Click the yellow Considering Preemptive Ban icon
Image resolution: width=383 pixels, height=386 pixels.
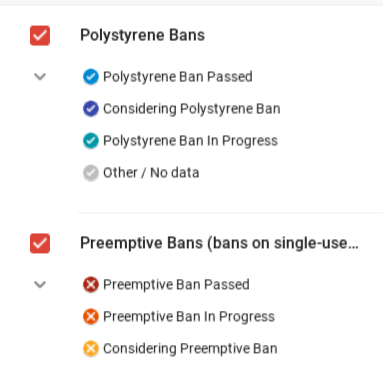click(91, 349)
